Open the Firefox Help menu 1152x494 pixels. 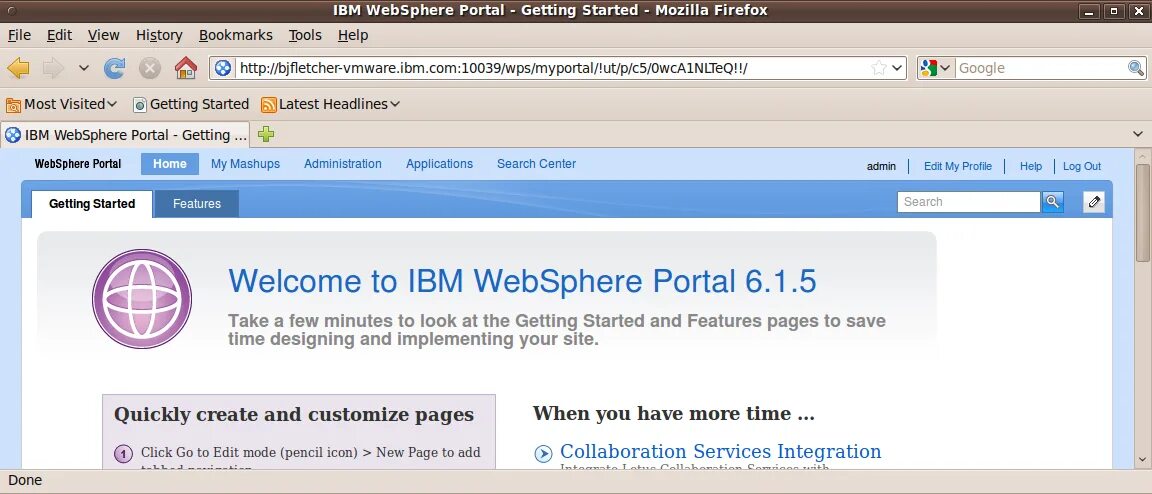353,35
